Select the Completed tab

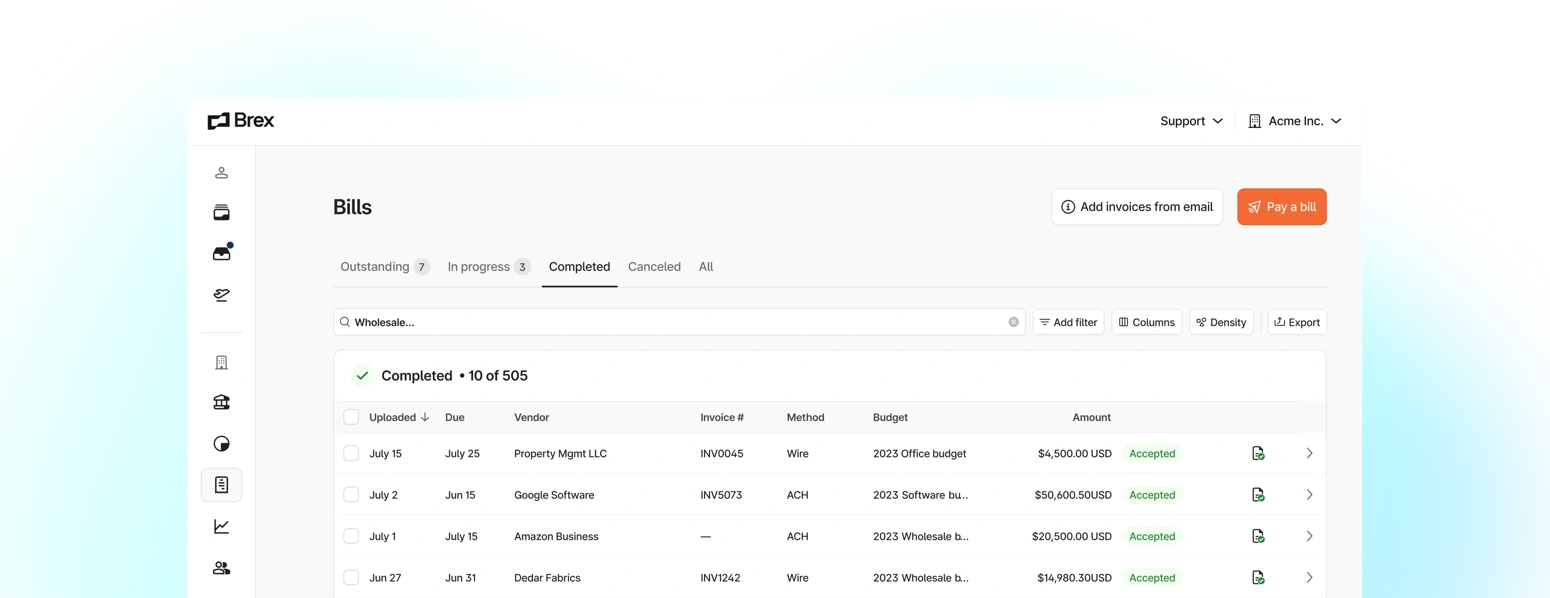coord(579,267)
